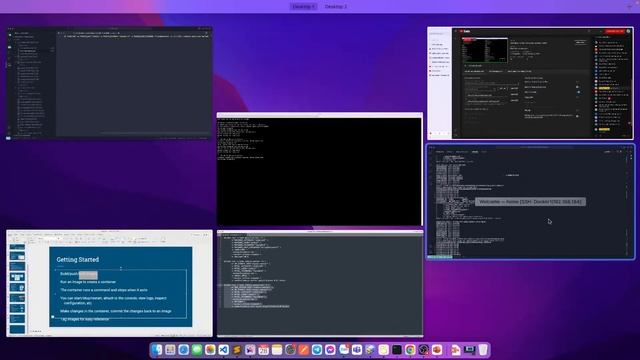Launch Terminal from the dock

[x=397, y=350]
